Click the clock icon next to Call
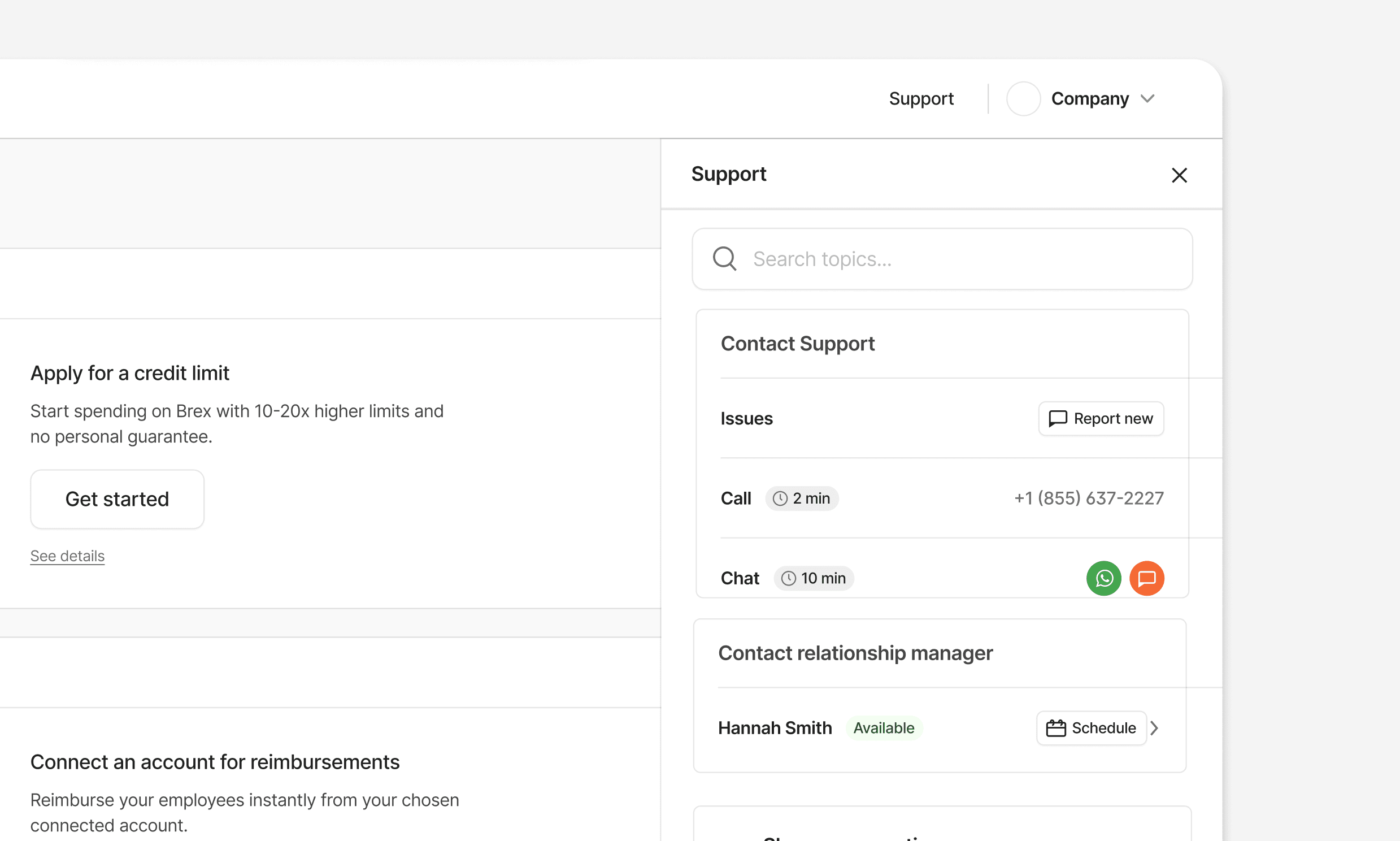 pos(780,498)
